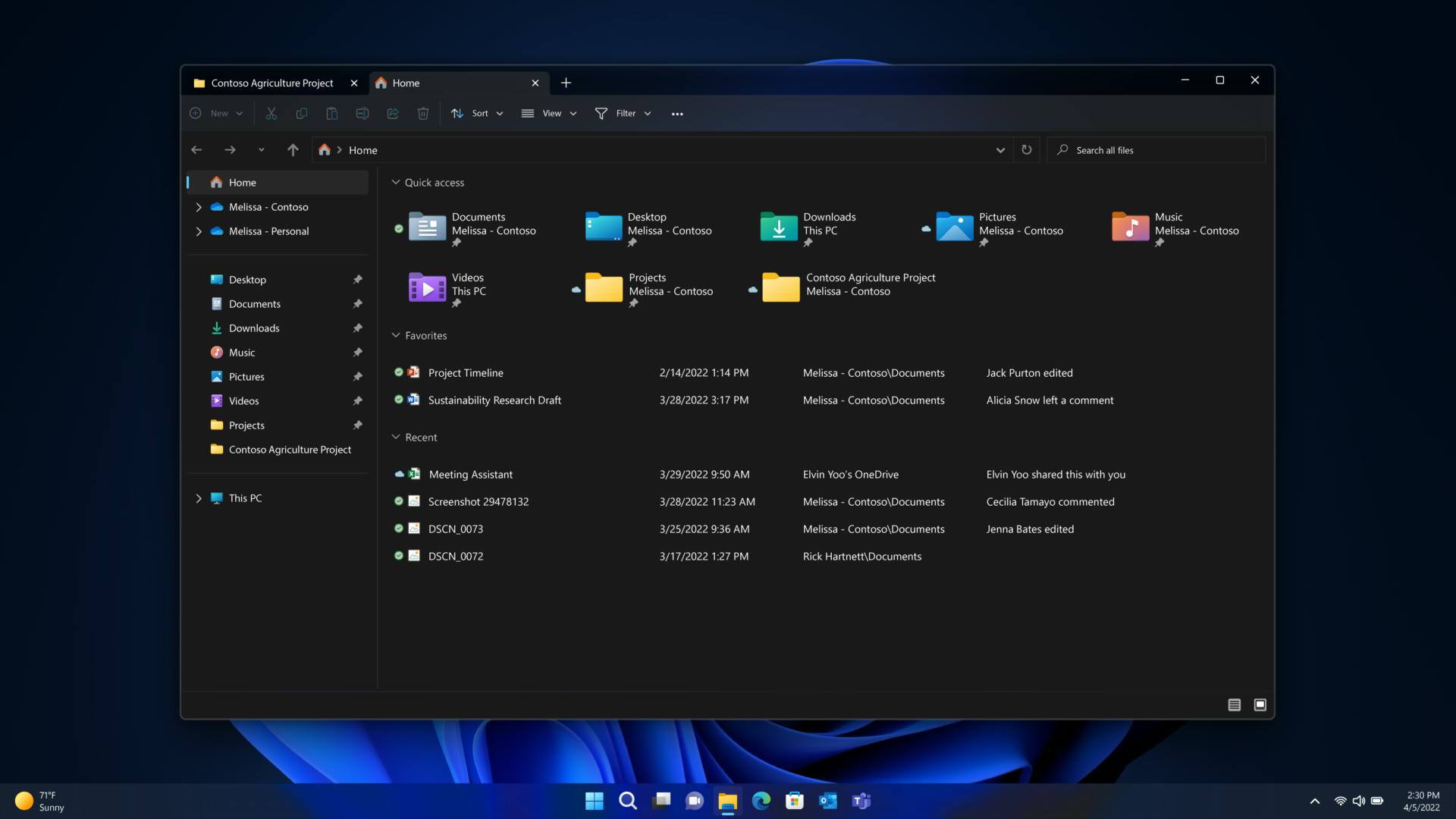Screen dimensions: 1456x819
Task: Select Downloads in the navigation sidebar
Action: (254, 328)
